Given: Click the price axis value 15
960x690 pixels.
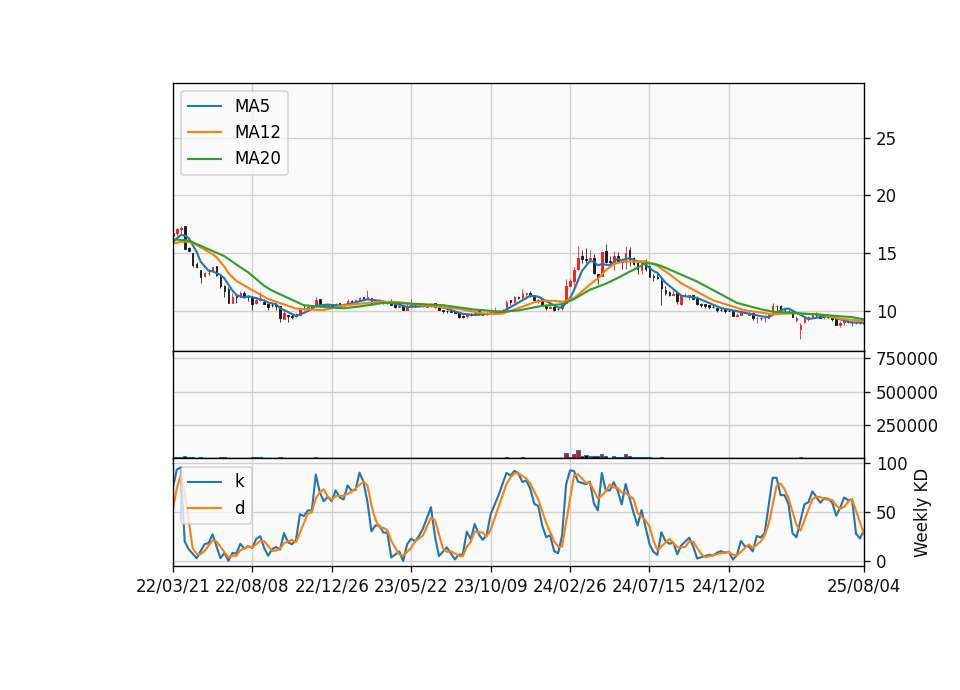Looking at the screenshot, I should coord(886,253).
